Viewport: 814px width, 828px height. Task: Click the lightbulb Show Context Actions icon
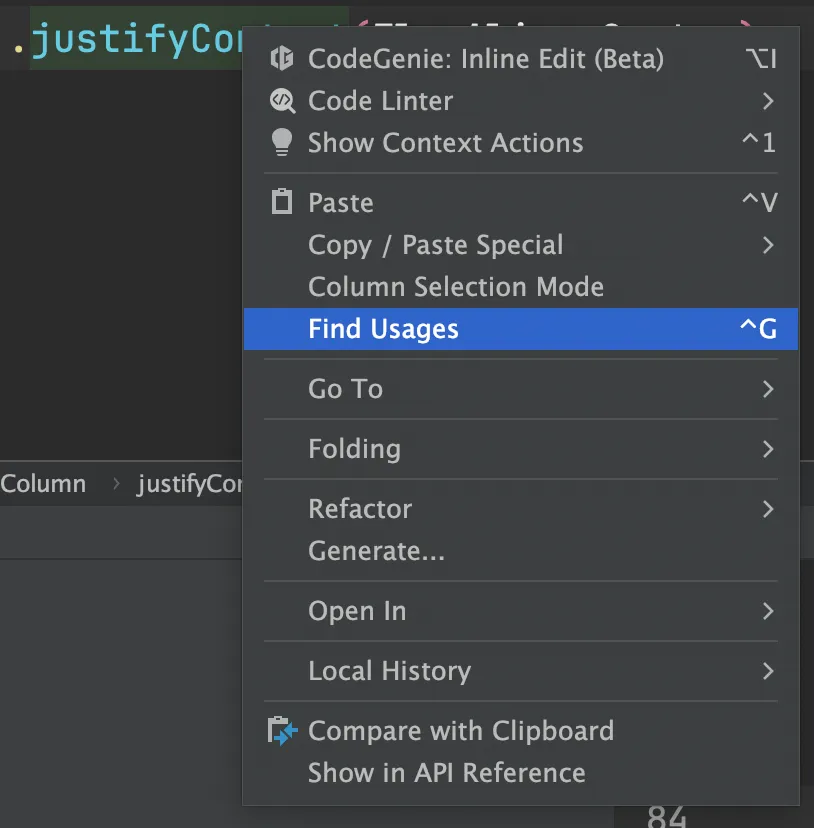282,143
